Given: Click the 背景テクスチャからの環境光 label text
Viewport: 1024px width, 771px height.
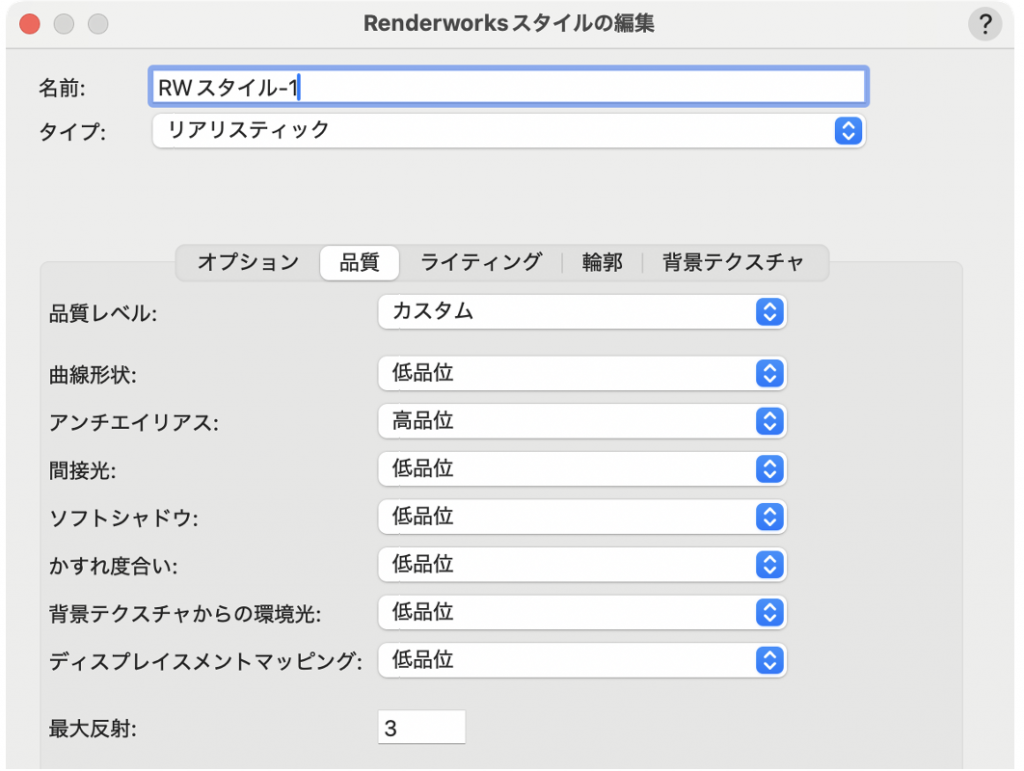Looking at the screenshot, I should coord(185,614).
